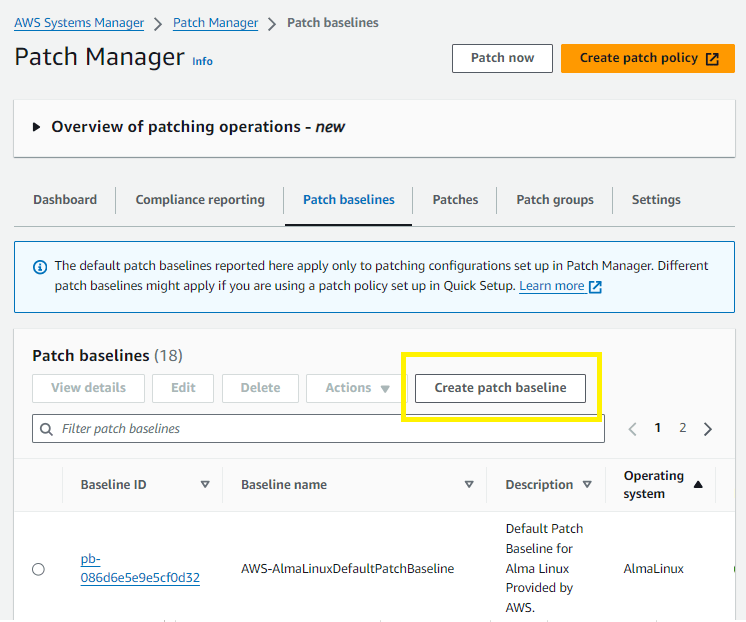This screenshot has height=622, width=746.
Task: Follow the Learn more link
Action: [552, 286]
